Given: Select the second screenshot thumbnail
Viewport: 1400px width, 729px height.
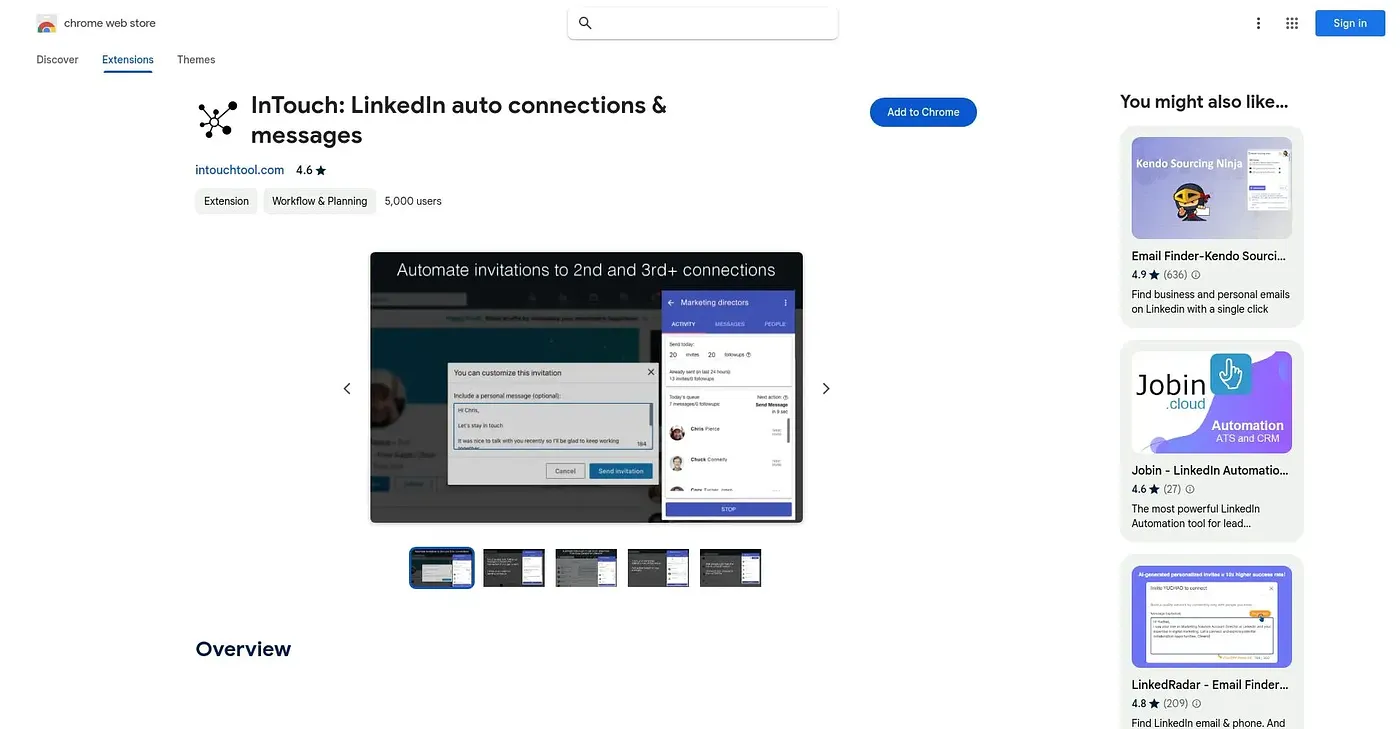Looking at the screenshot, I should pyautogui.click(x=514, y=568).
